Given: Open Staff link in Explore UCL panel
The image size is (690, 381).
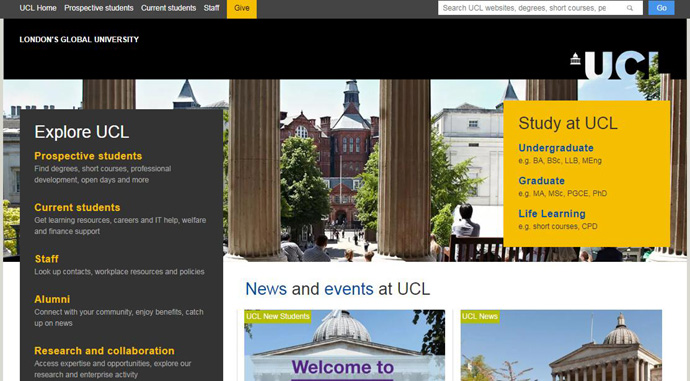Looking at the screenshot, I should tap(47, 259).
